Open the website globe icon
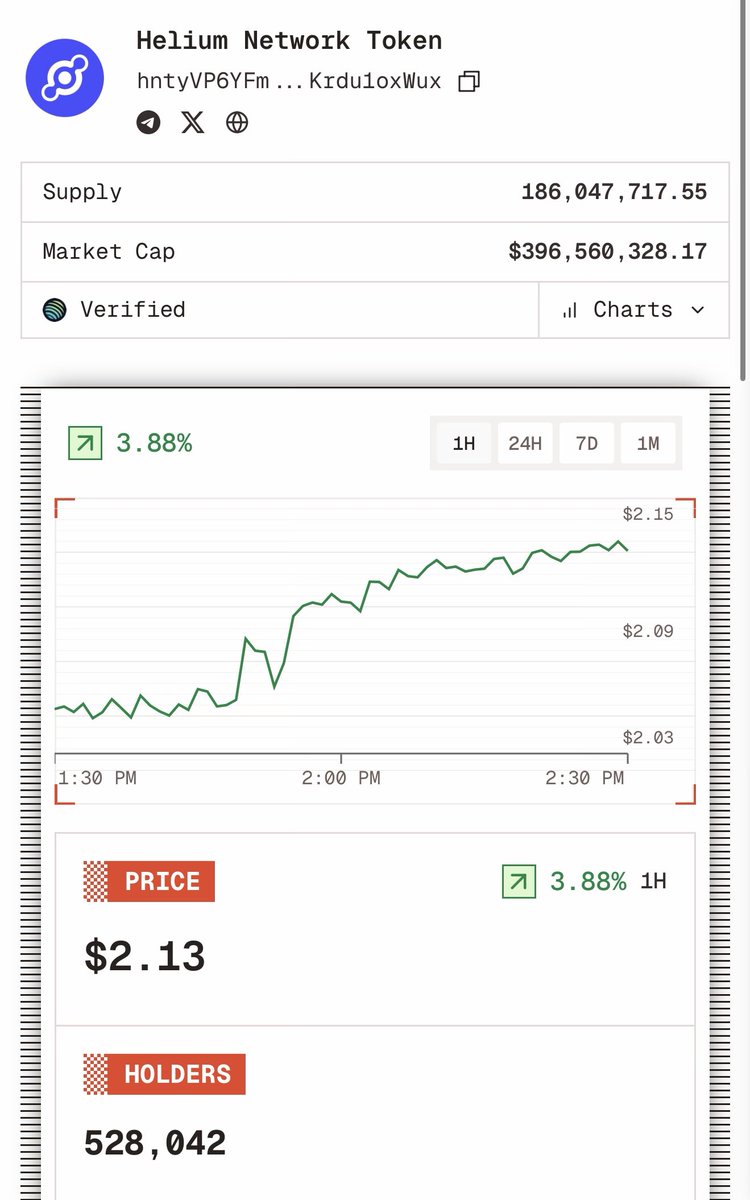The height and width of the screenshot is (1200, 750). [x=237, y=122]
